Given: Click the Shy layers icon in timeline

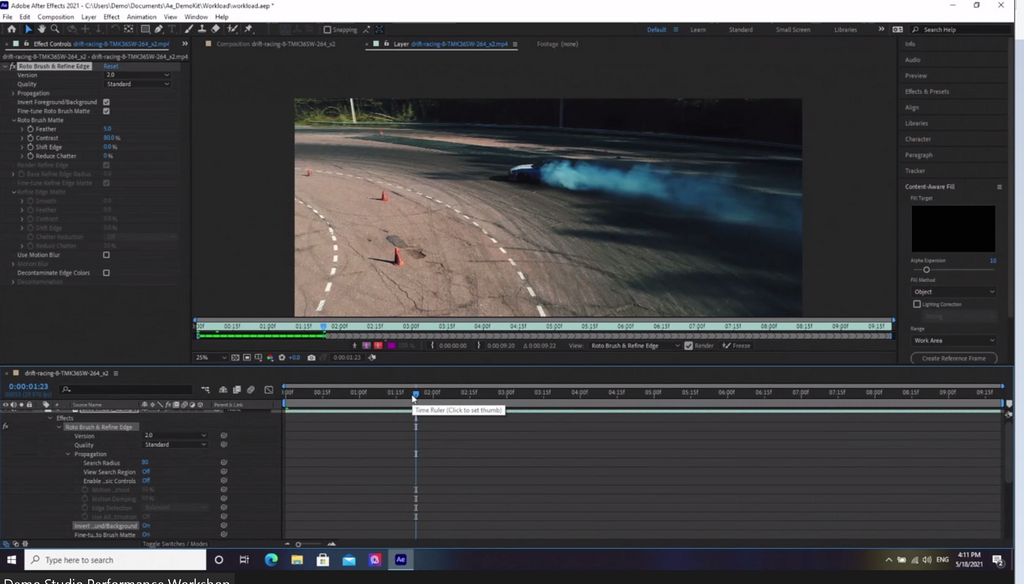Looking at the screenshot, I should [x=223, y=390].
